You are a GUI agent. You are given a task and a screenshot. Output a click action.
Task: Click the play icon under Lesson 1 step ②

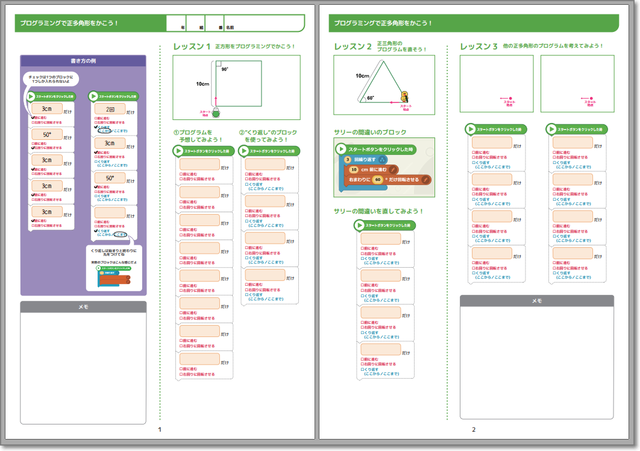246,151
